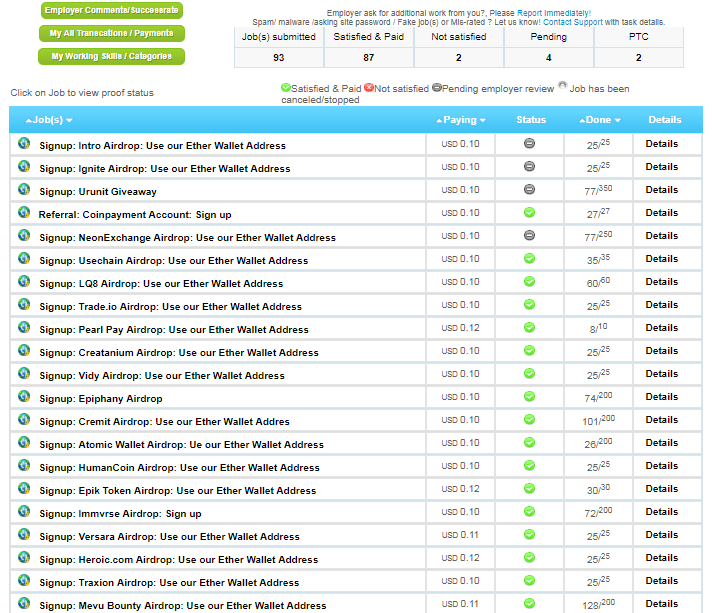The image size is (712, 613).
Task: Open Details for Mevu Bounty Airdrop job
Action: pos(662,603)
